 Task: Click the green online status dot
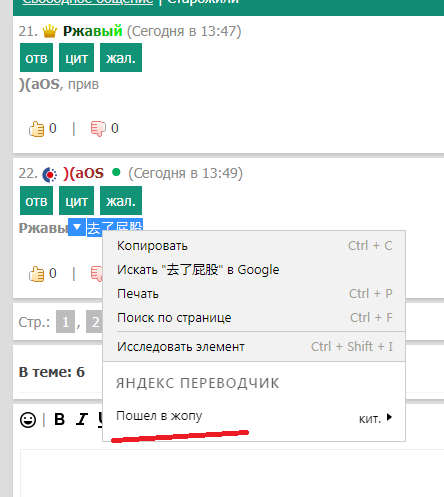coord(116,172)
